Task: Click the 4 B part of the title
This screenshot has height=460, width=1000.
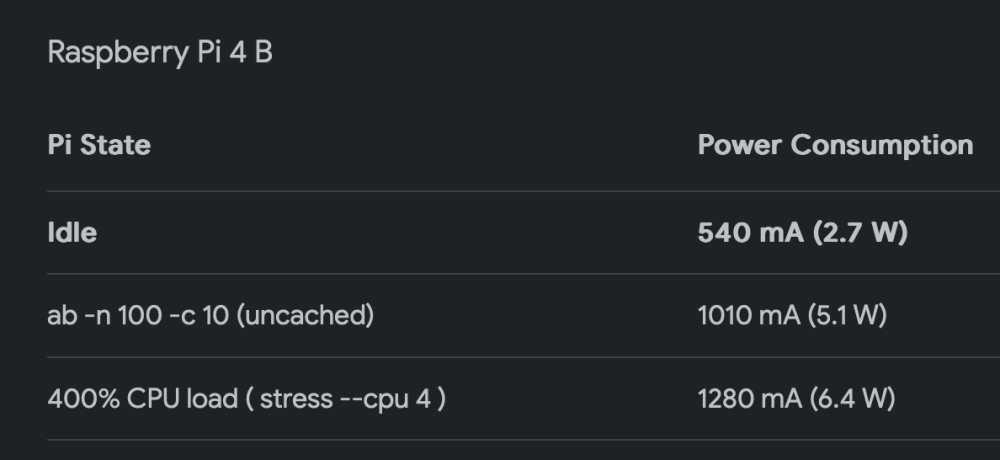Action: (251, 52)
